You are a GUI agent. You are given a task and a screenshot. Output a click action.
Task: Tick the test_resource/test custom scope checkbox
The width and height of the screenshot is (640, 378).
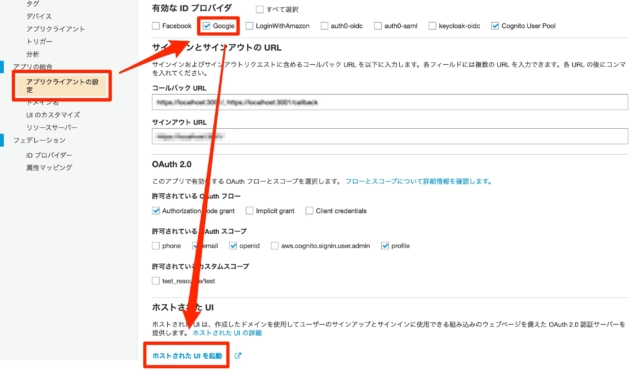click(156, 281)
